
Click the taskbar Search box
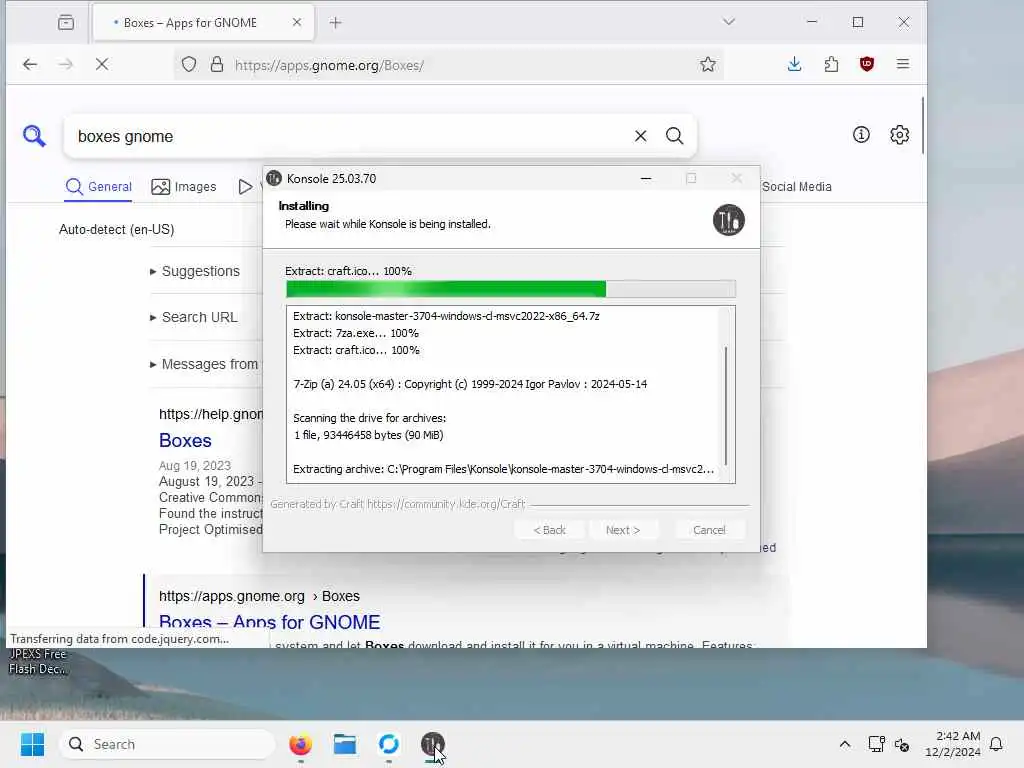(x=168, y=744)
